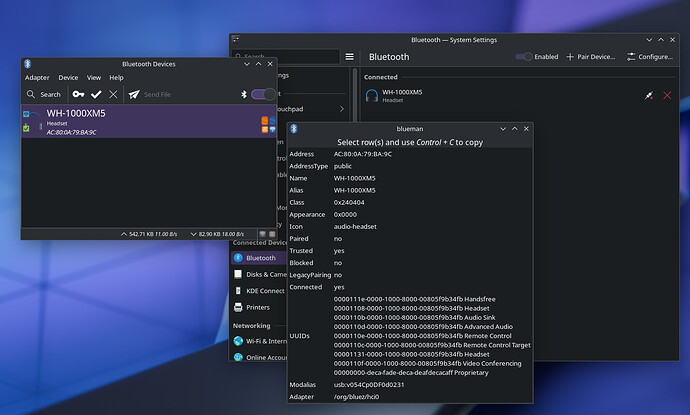
Task: Open KDE Connect in settings sidebar
Action: 259,291
